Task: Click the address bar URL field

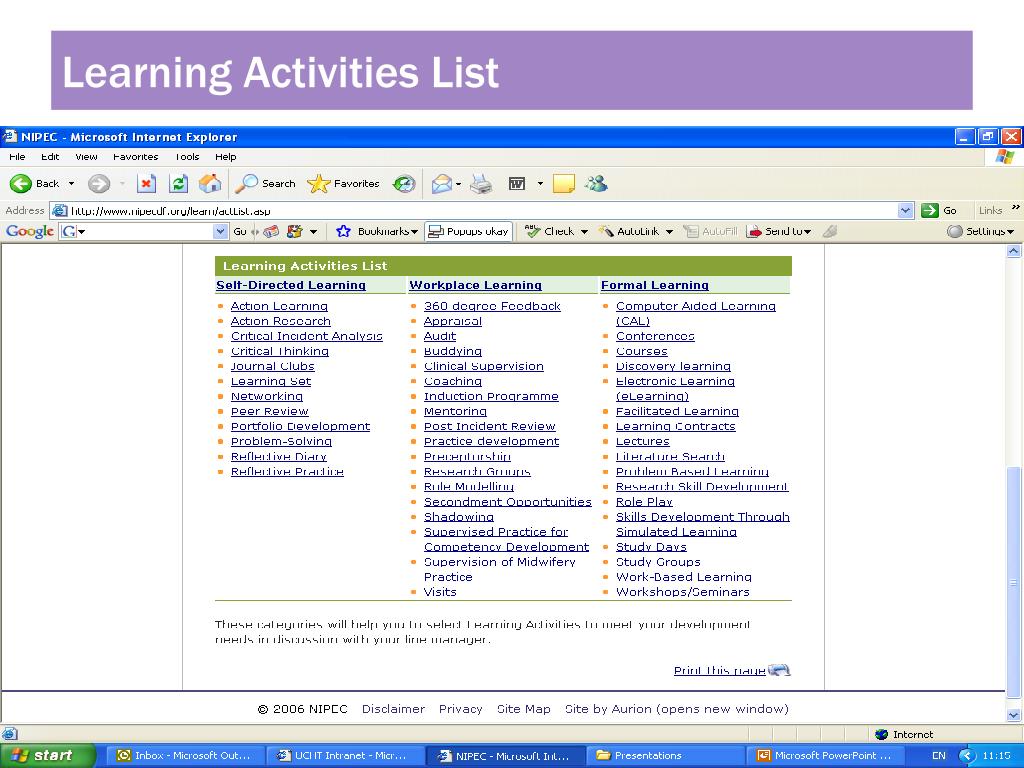Action: (482, 210)
